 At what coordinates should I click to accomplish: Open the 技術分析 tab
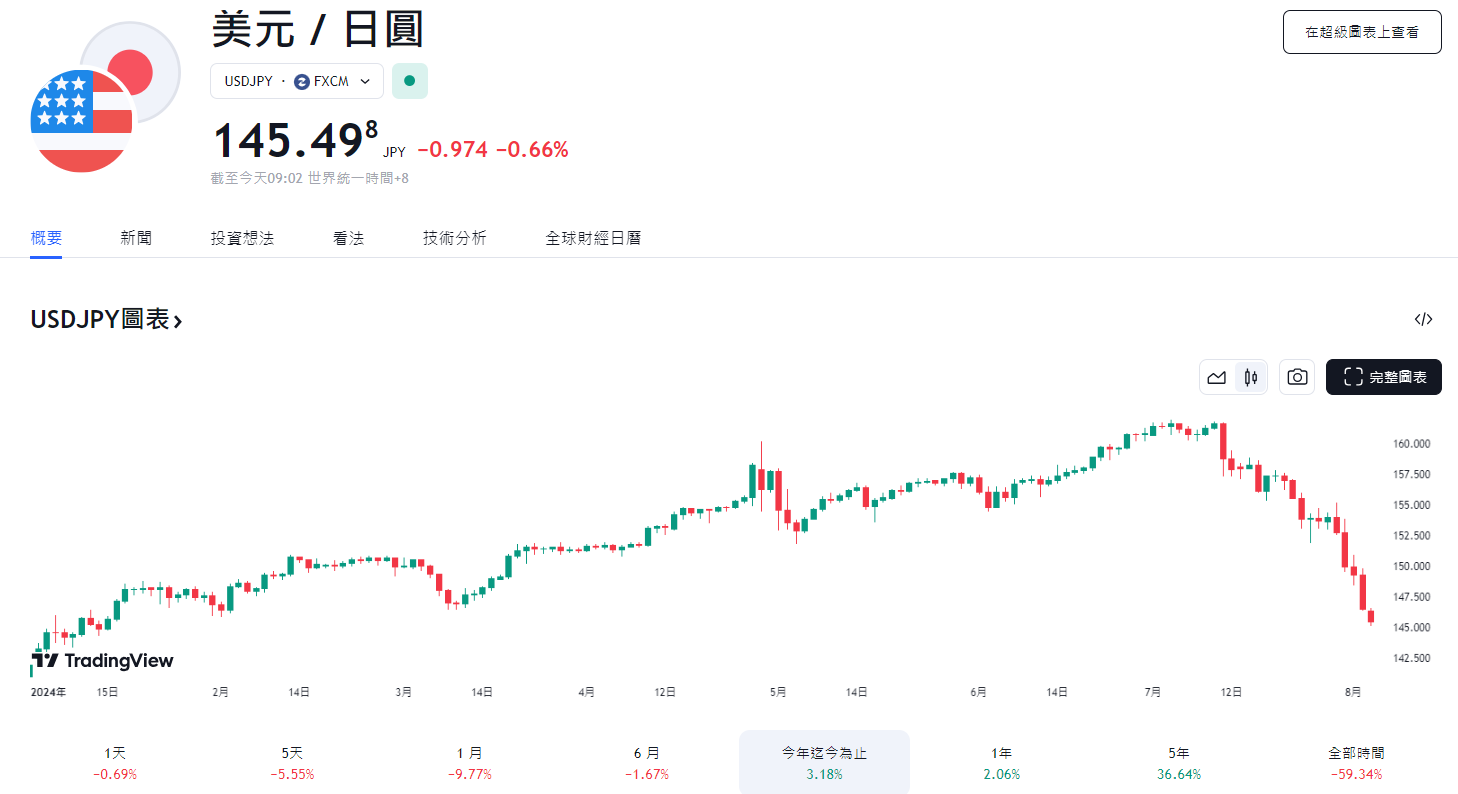pyautogui.click(x=454, y=237)
